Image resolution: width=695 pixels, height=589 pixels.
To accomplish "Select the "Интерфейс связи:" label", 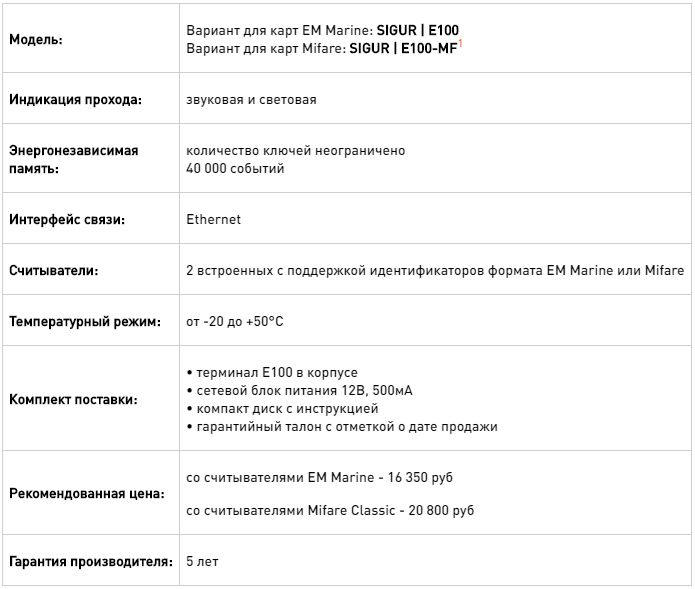I will pos(67,220).
